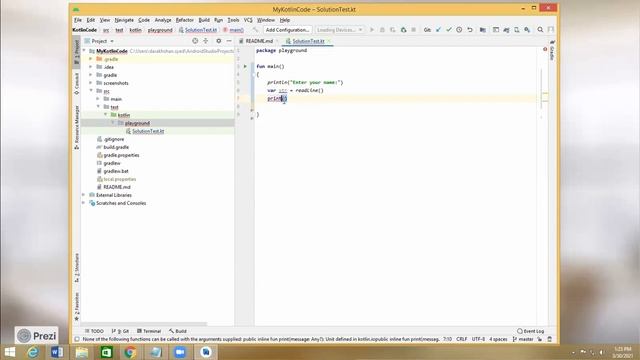Select SolutionTest.kt in project tree
This screenshot has width=640, height=360.
tap(148, 131)
